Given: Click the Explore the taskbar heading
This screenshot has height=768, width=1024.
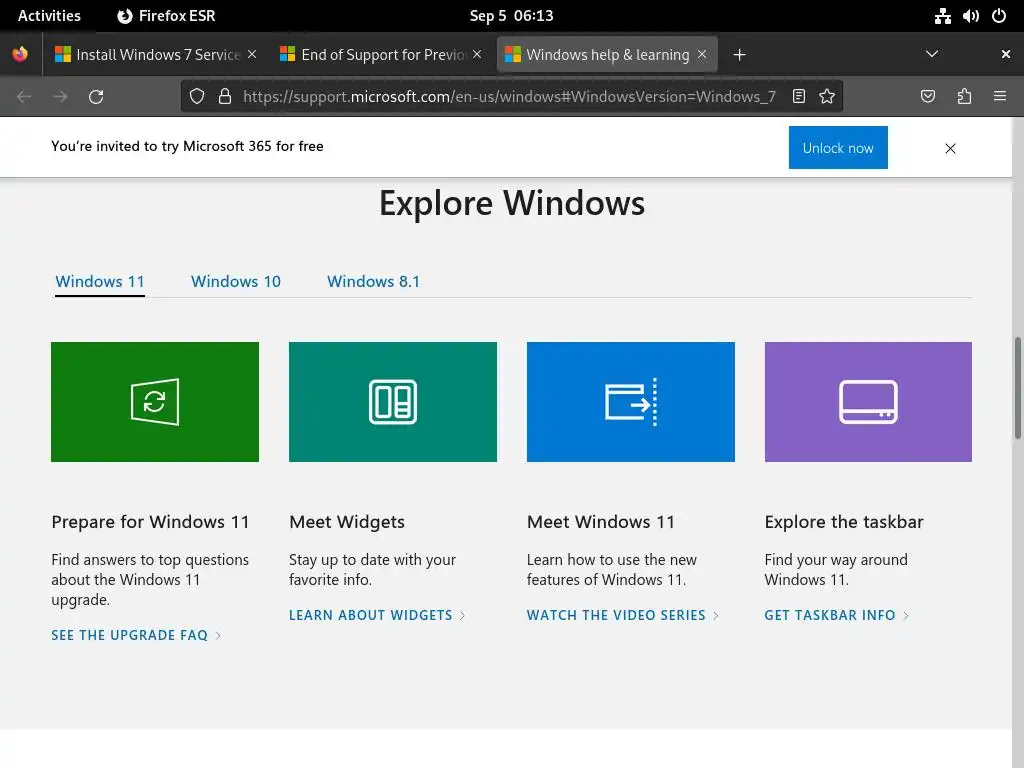Looking at the screenshot, I should [844, 522].
